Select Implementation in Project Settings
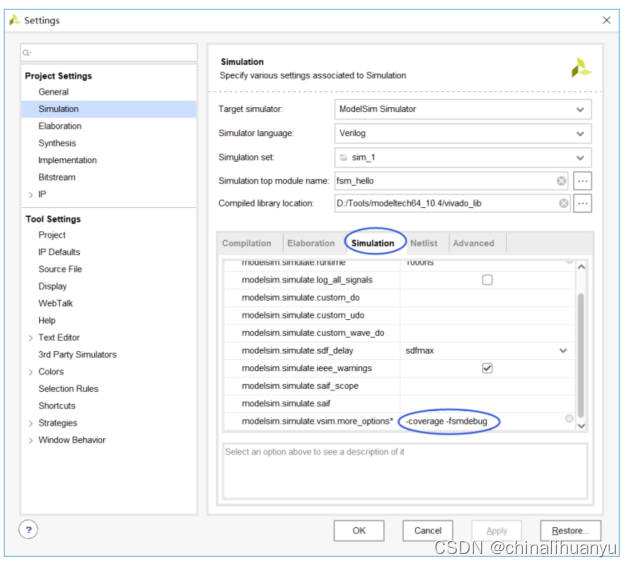Viewport: 631px width, 567px height. pyautogui.click(x=68, y=160)
